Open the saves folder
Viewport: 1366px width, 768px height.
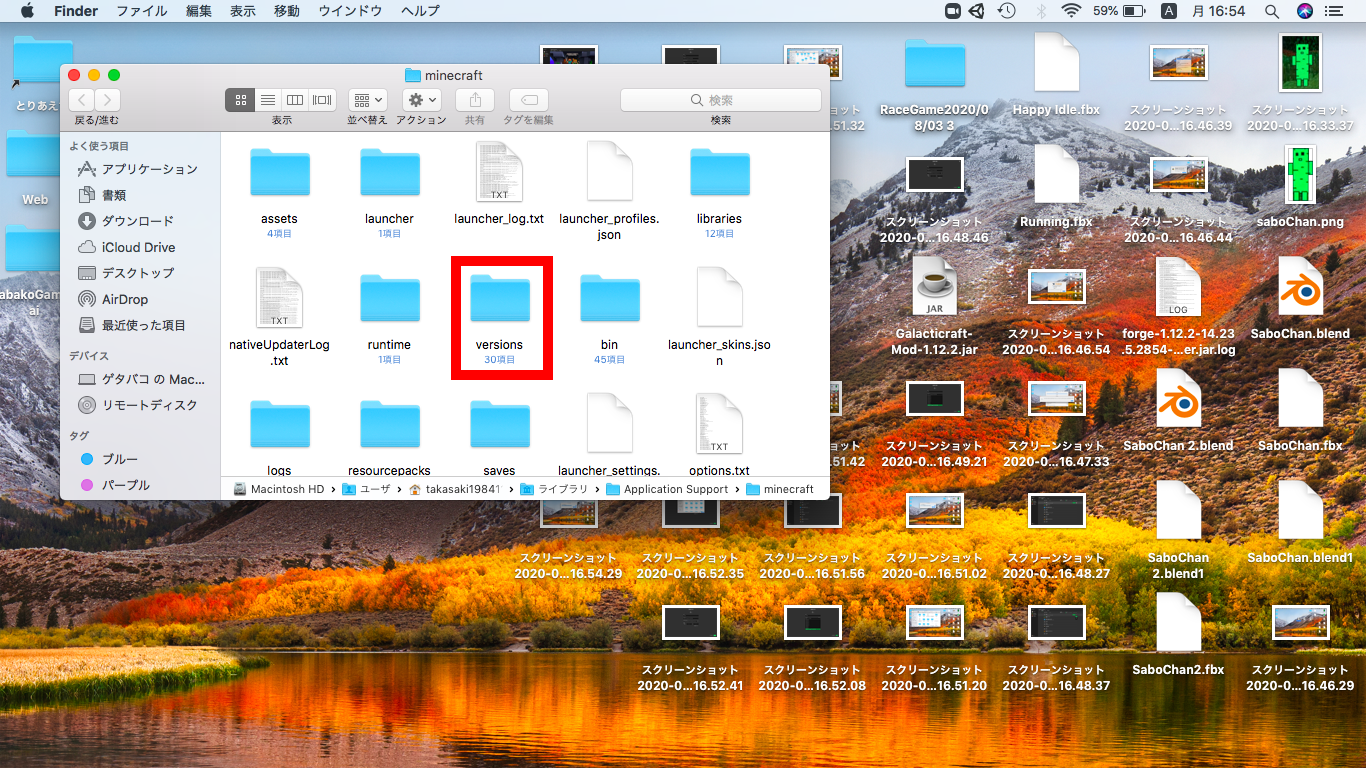point(499,424)
